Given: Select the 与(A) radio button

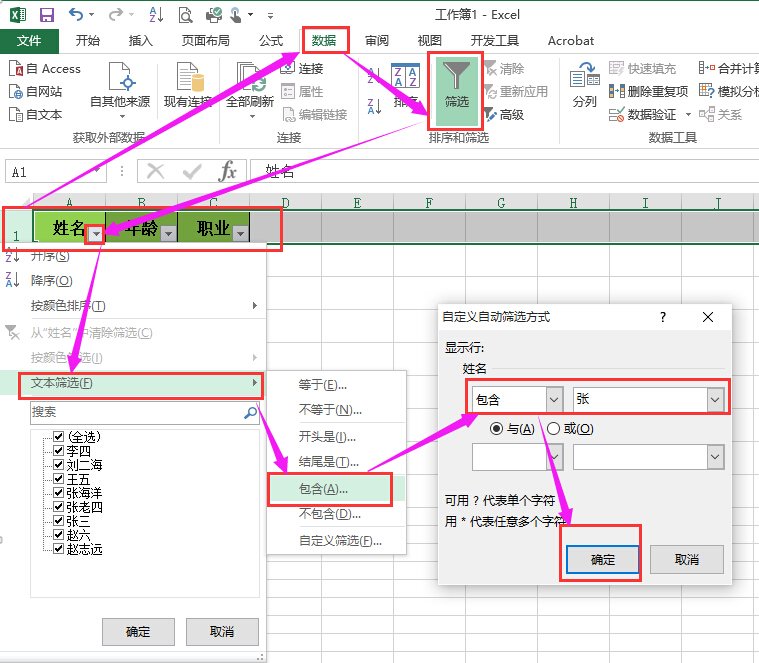Looking at the screenshot, I should point(496,428).
